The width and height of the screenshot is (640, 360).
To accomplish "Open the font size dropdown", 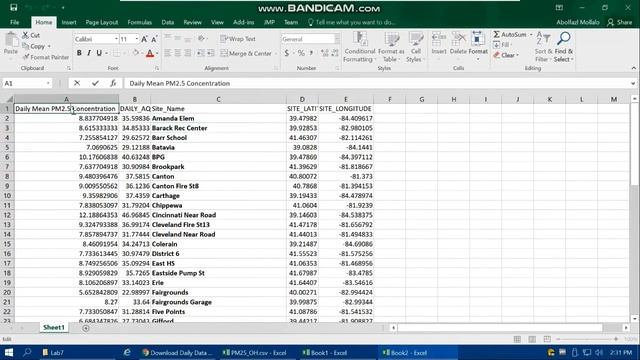I will [137, 39].
